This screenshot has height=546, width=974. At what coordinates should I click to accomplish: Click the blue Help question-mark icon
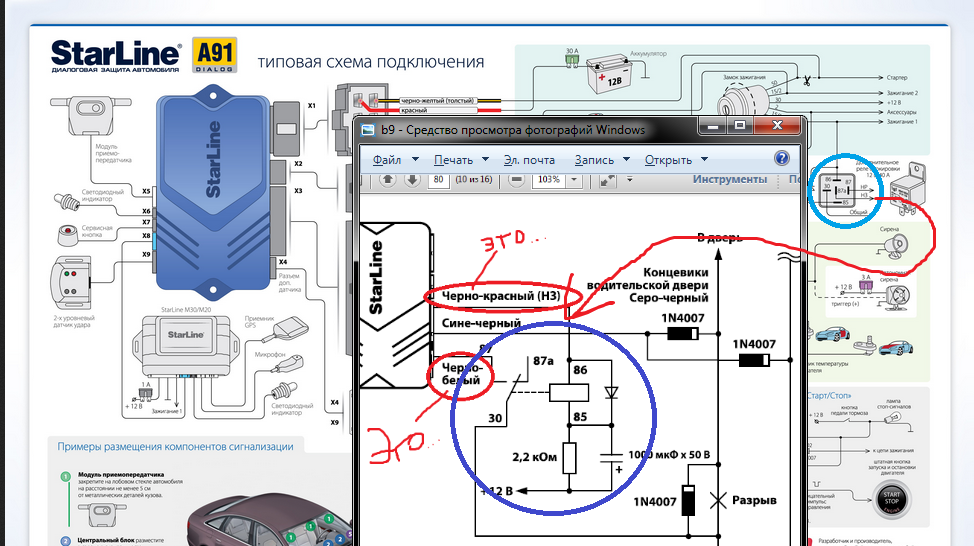coord(782,158)
